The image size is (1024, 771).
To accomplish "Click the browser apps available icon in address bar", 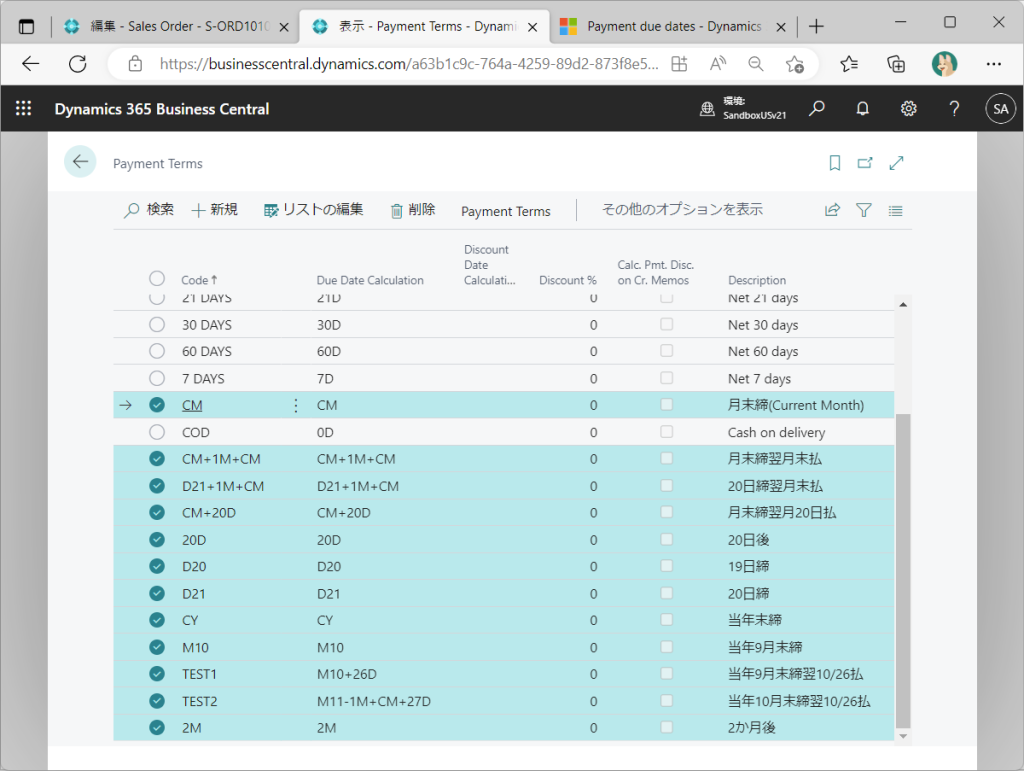I will click(679, 63).
